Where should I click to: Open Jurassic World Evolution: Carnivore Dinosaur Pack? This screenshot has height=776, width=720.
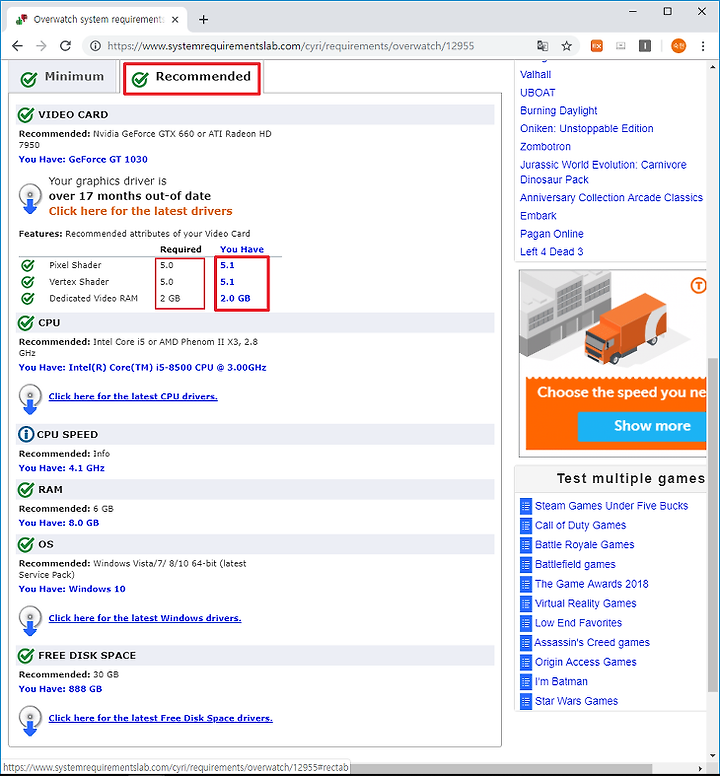coord(603,172)
